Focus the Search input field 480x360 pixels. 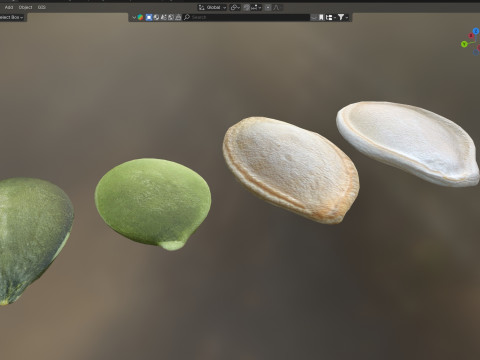coord(246,17)
